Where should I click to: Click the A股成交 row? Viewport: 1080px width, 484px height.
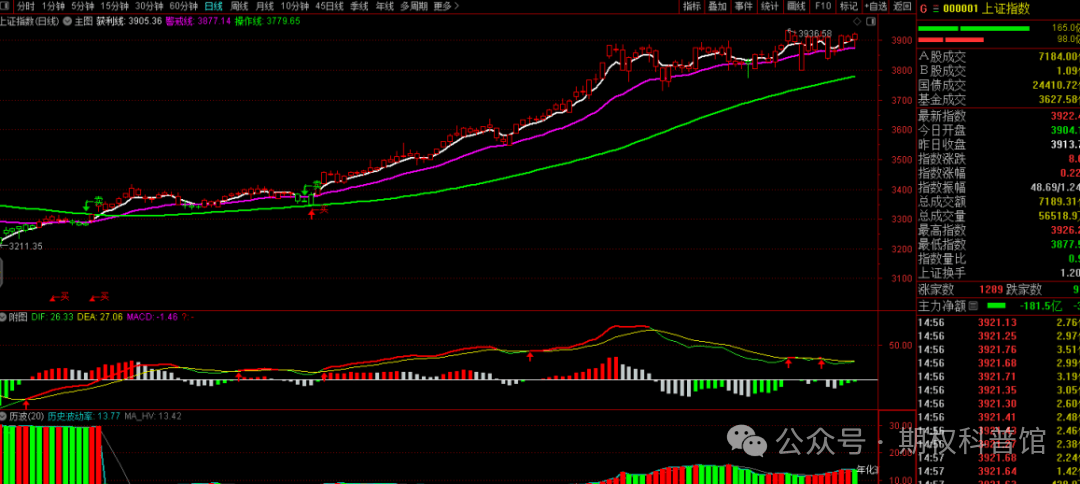(998, 55)
